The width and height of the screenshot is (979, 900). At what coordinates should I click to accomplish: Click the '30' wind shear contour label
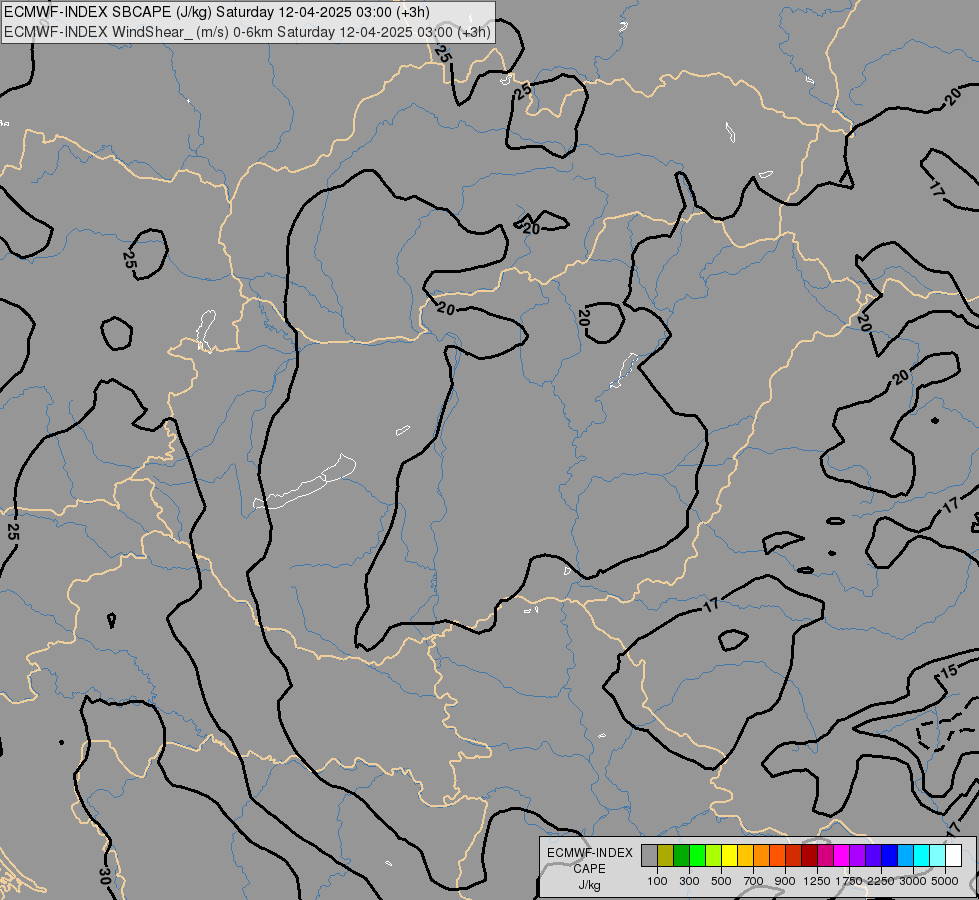click(104, 876)
